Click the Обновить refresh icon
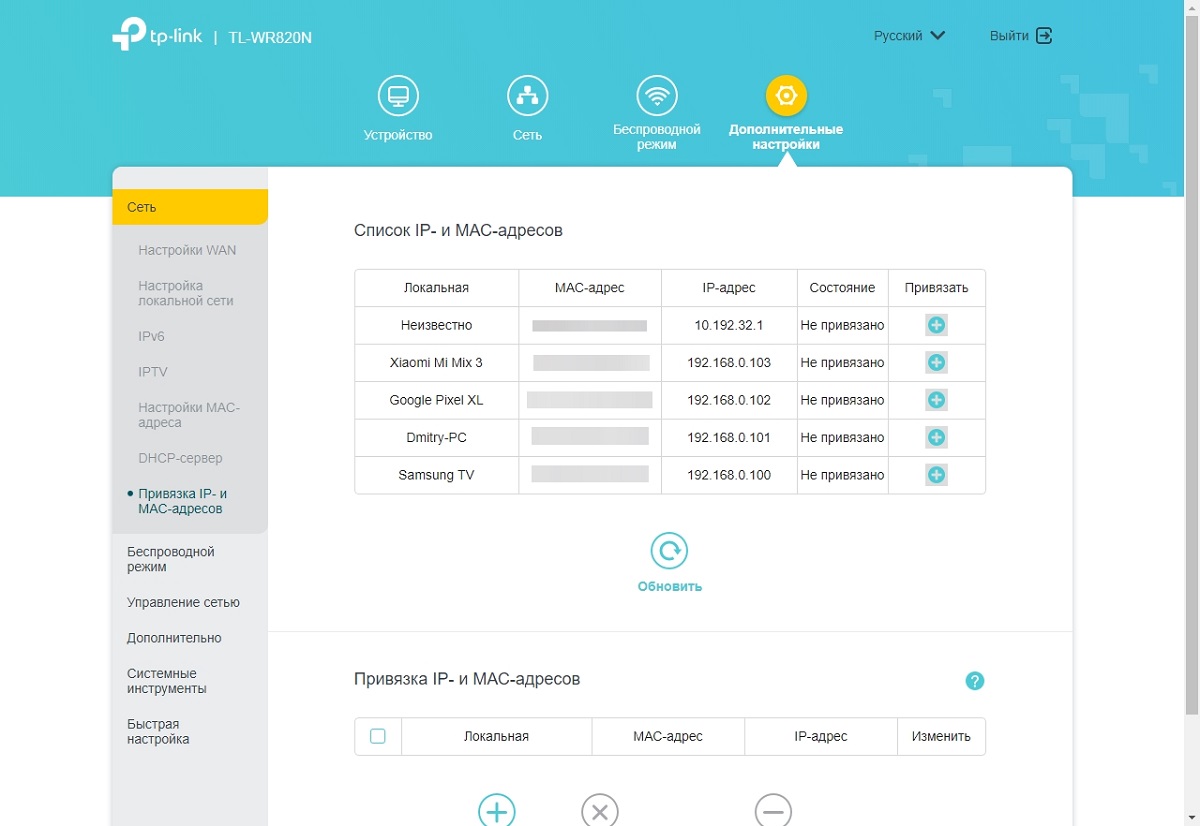Image resolution: width=1200 pixels, height=826 pixels. pyautogui.click(x=669, y=550)
